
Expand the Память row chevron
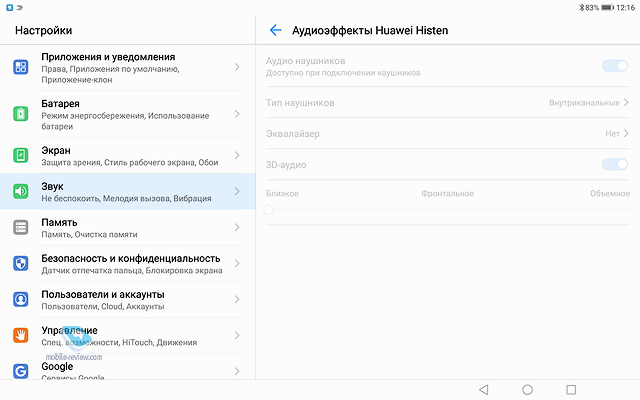pyautogui.click(x=237, y=227)
